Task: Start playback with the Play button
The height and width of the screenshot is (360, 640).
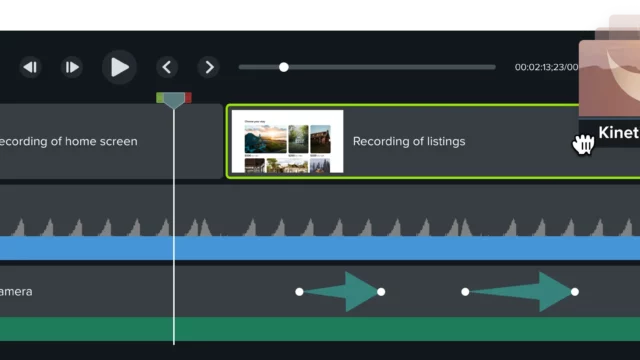Action: 119,67
